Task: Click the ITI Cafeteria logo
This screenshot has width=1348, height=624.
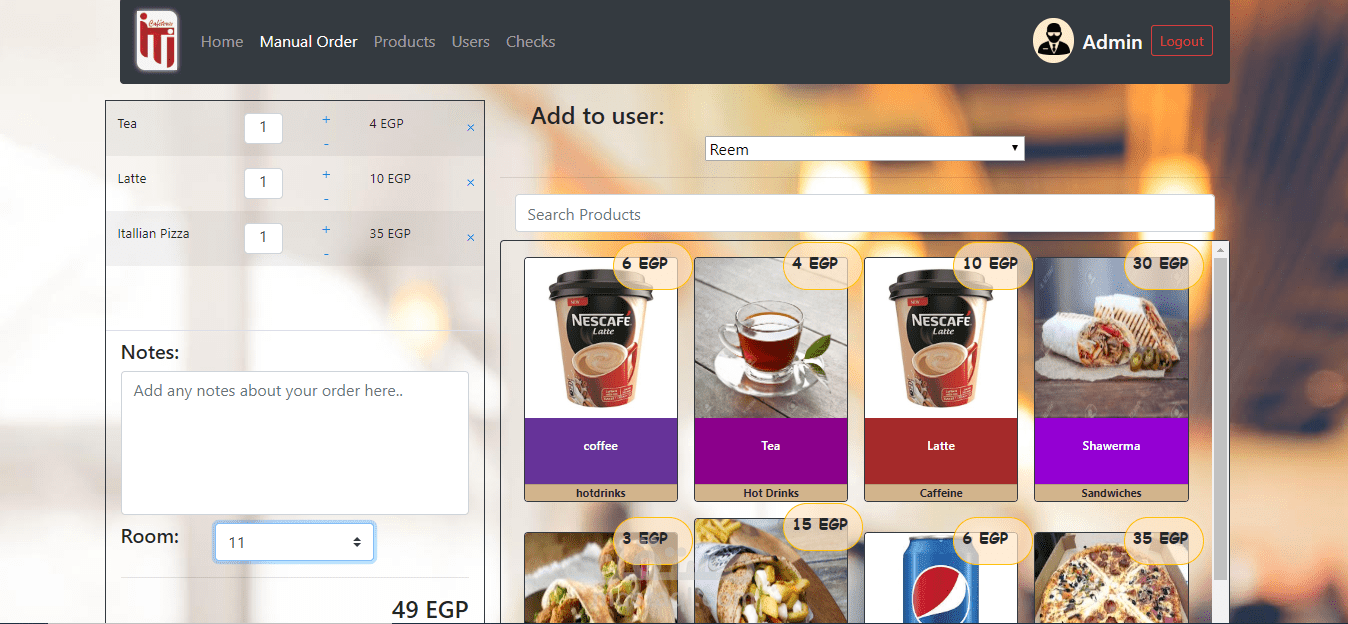Action: coord(157,41)
